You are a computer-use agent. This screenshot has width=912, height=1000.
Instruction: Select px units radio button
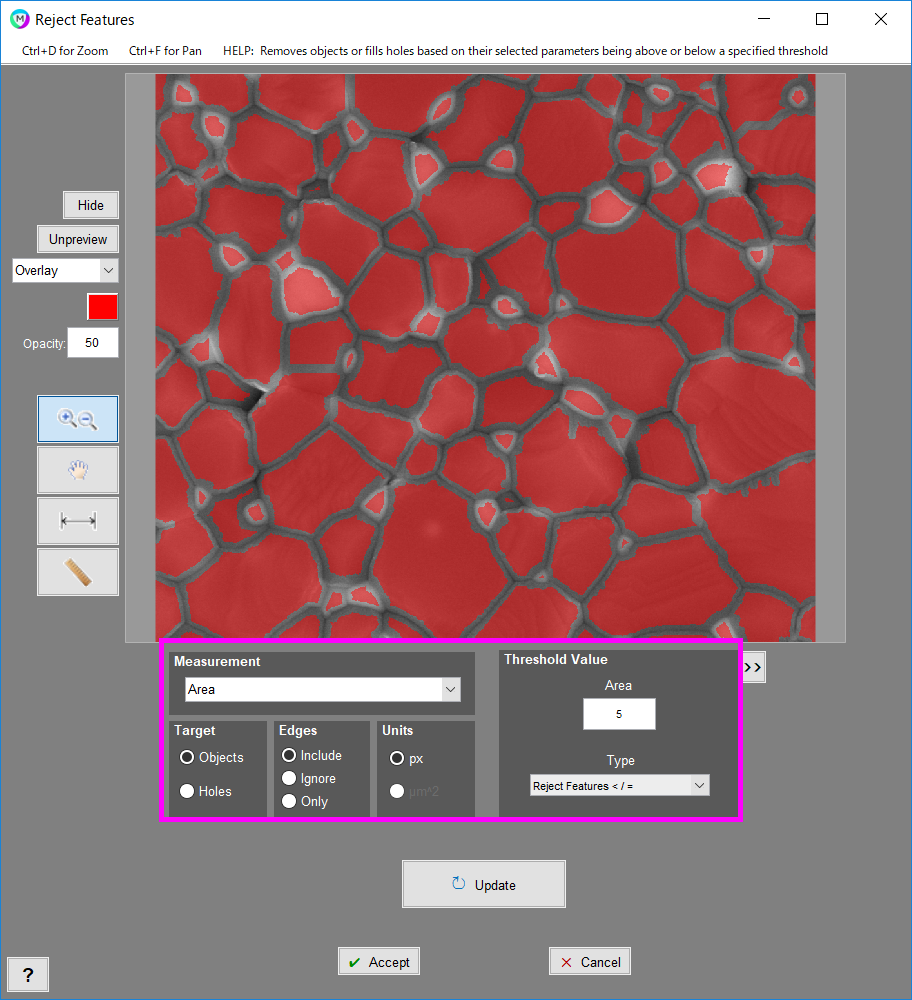[x=397, y=758]
